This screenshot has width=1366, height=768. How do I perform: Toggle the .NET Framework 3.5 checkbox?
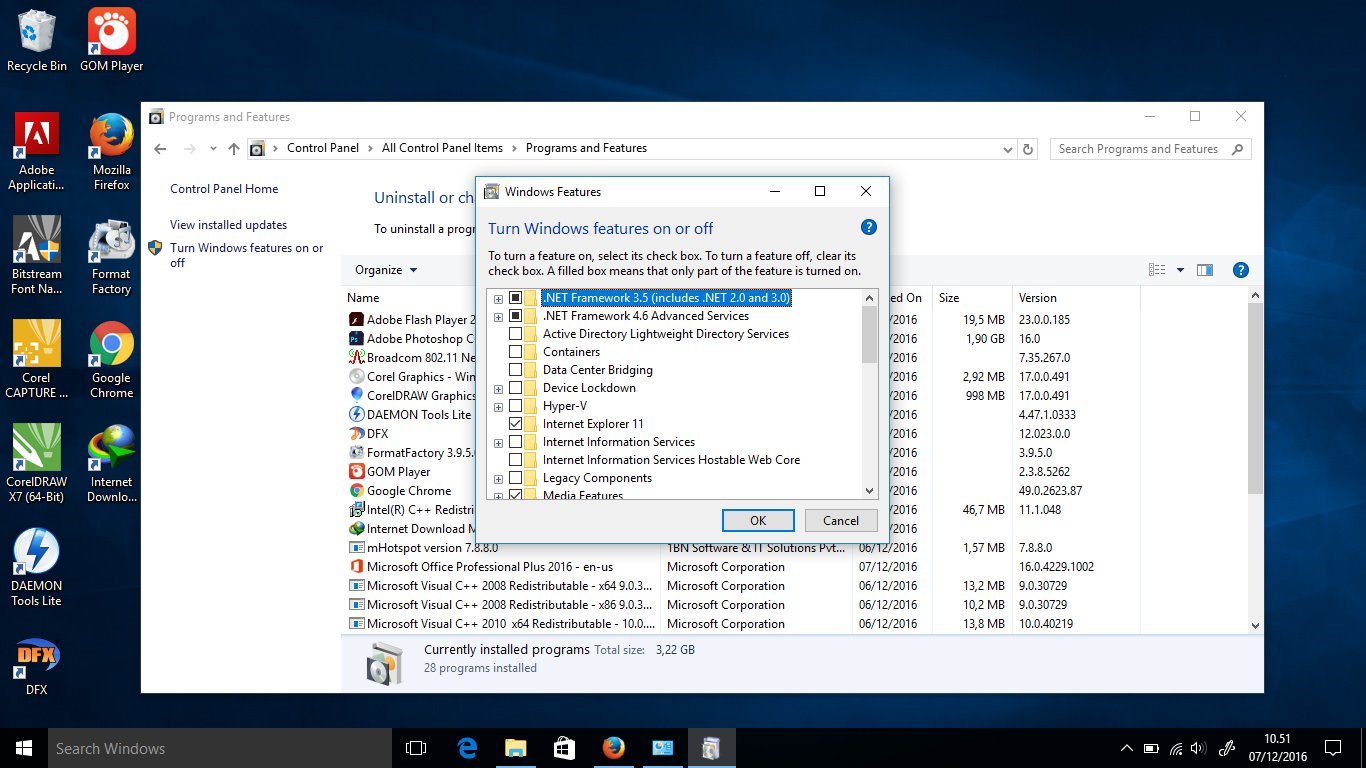(x=516, y=298)
